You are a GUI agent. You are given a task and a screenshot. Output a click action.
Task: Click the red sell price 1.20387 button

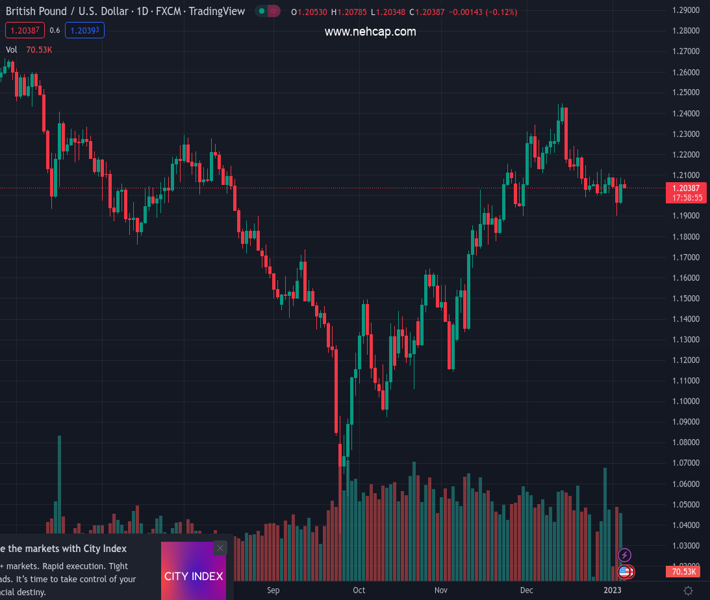(x=22, y=31)
